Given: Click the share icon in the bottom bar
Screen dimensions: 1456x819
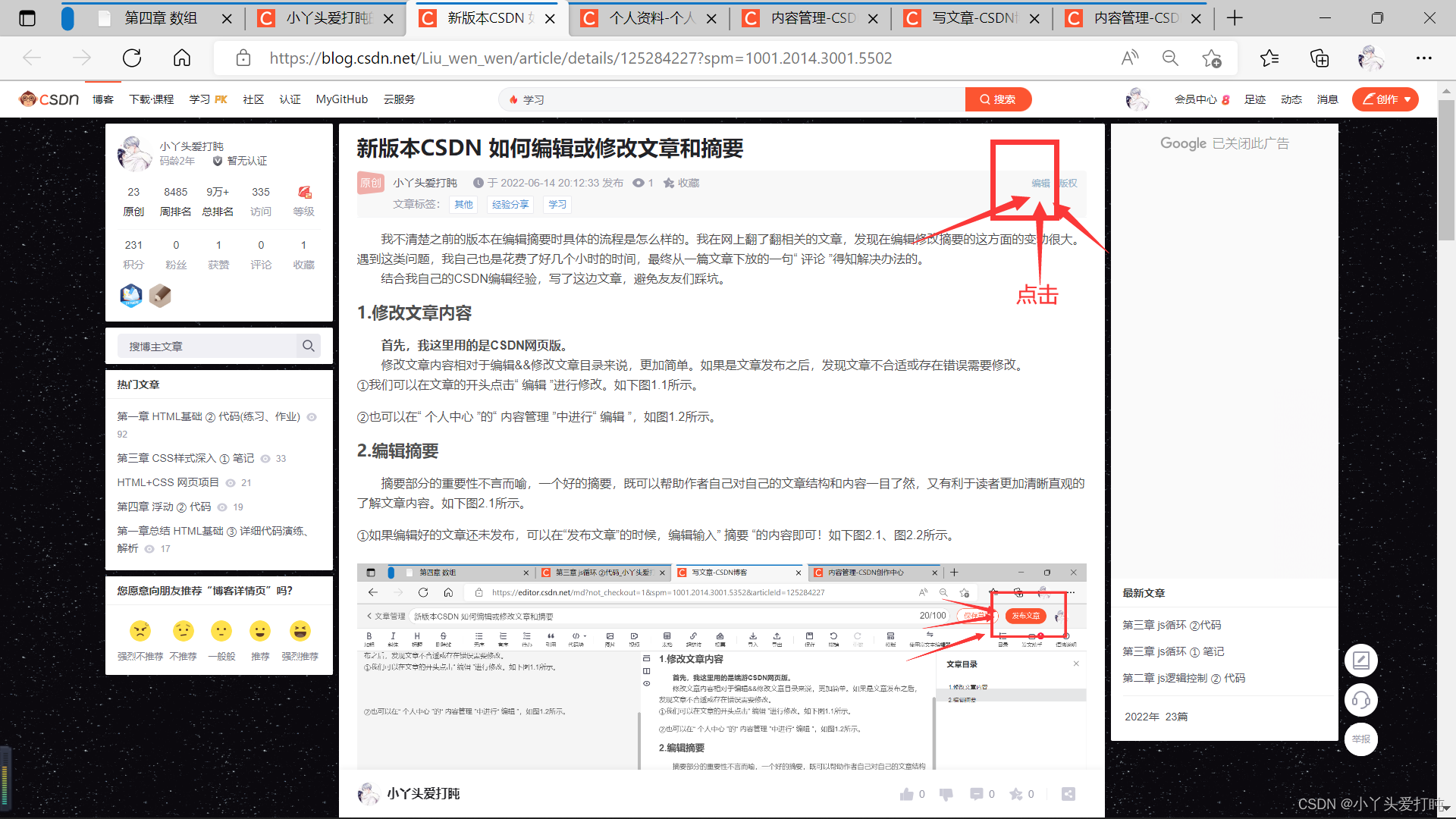Looking at the screenshot, I should pos(1068,794).
